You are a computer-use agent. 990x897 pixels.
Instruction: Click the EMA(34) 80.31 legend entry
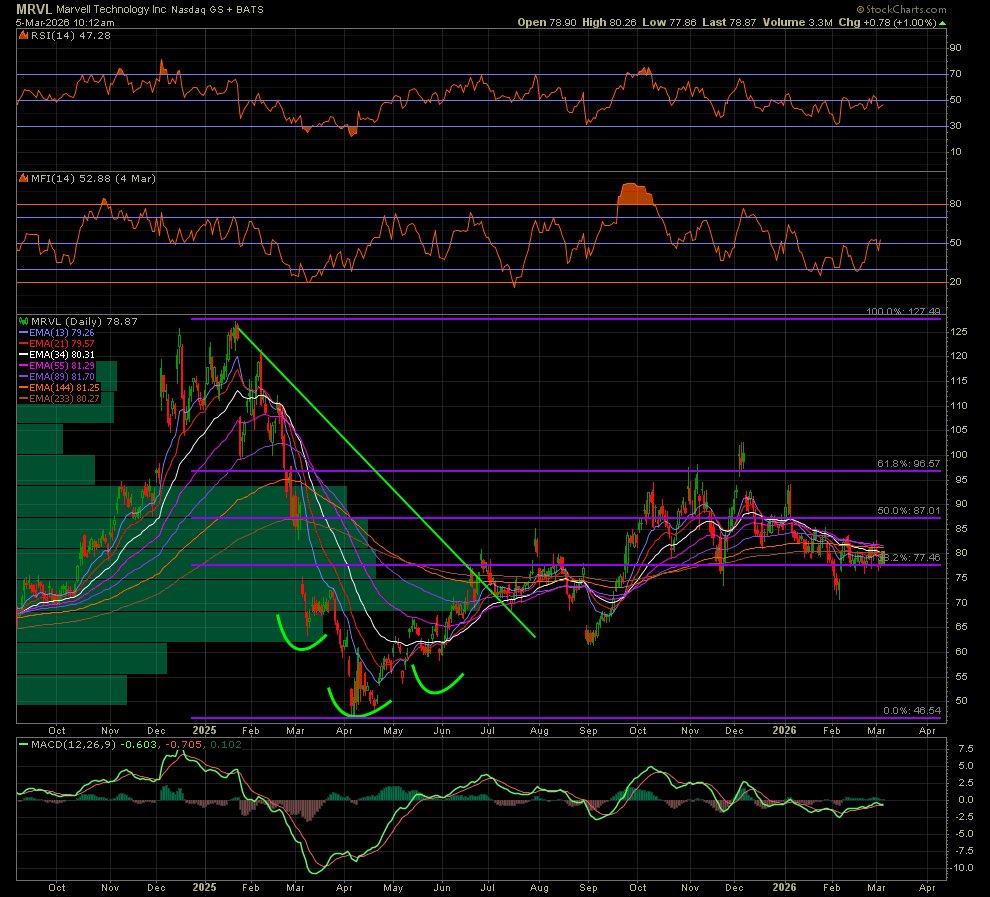[57, 355]
